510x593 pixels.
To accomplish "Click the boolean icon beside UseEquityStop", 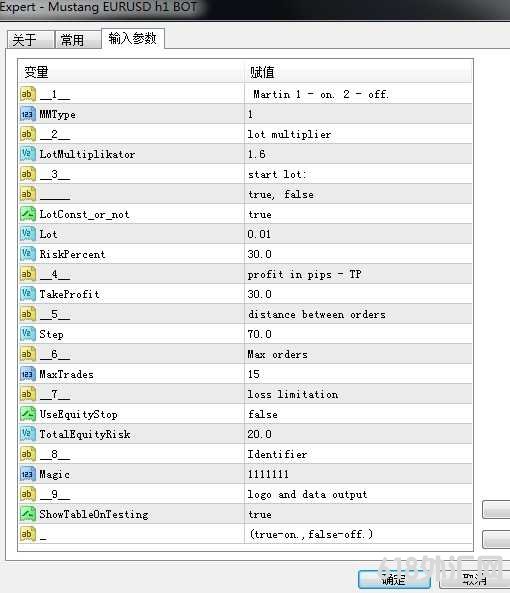I will 28,414.
